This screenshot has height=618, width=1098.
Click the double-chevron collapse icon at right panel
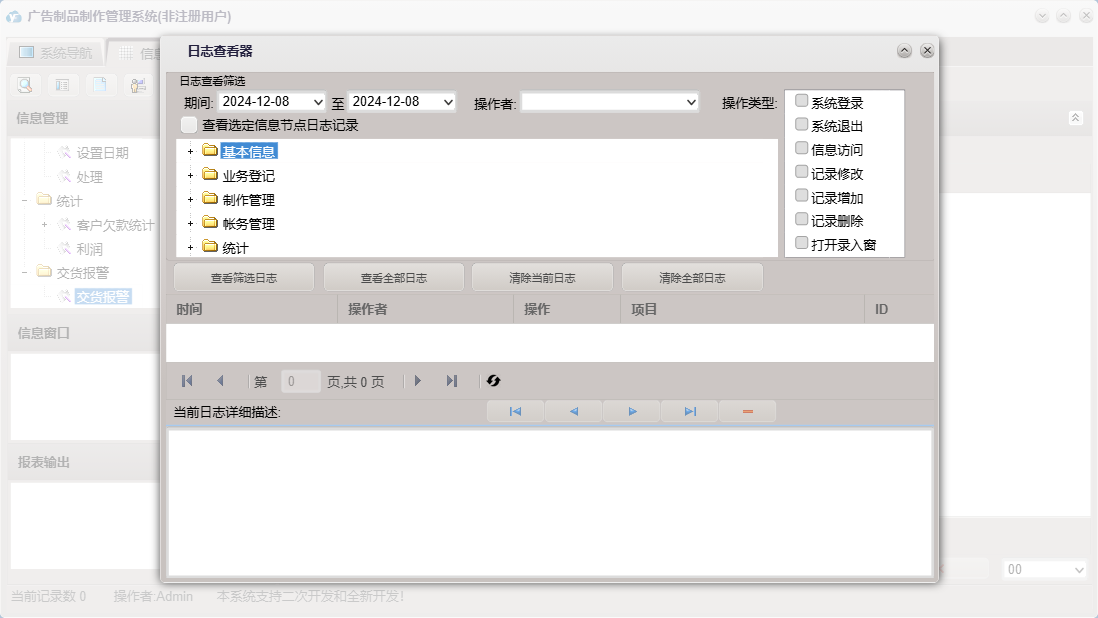pyautogui.click(x=1076, y=118)
